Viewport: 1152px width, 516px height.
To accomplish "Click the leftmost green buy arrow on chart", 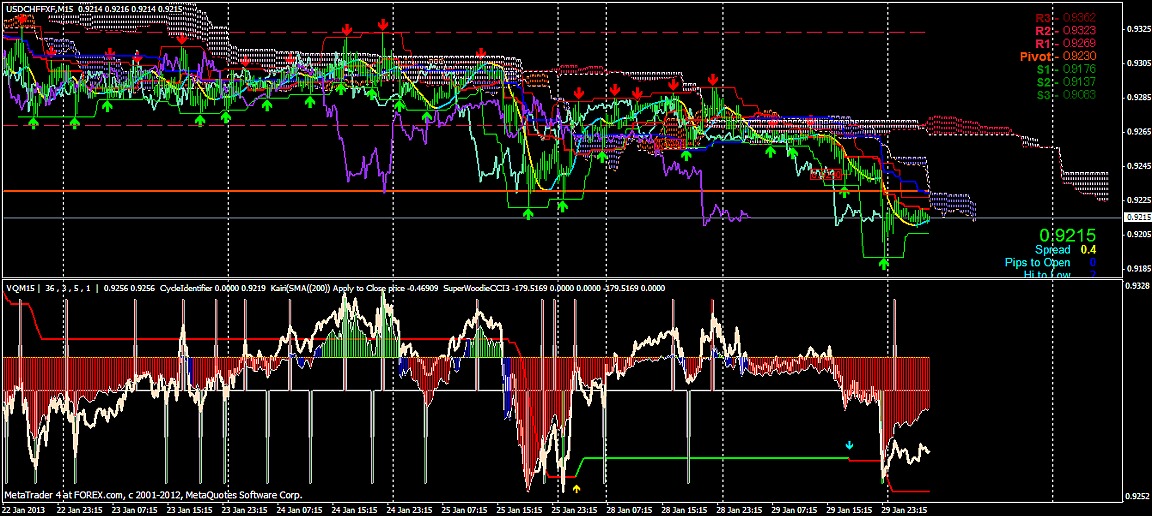I will click(x=33, y=122).
